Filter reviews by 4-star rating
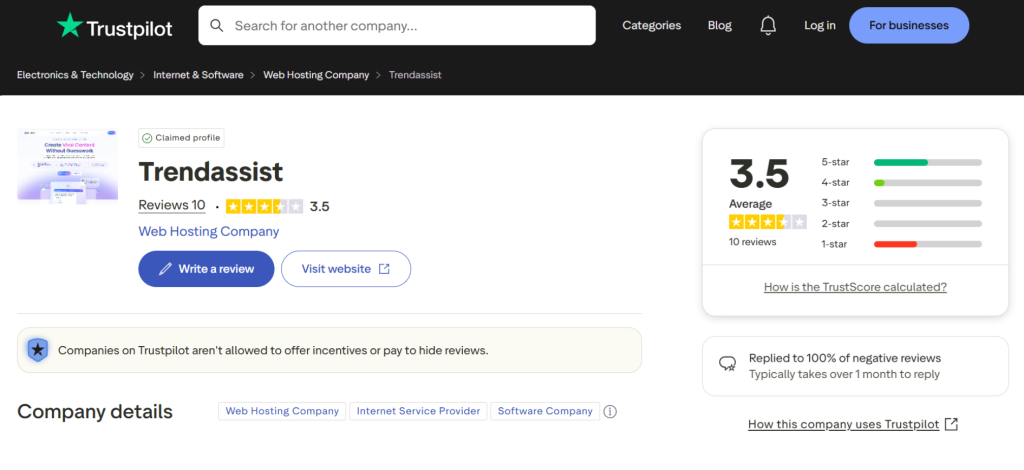Screen dimensions: 1024x470 coord(901,183)
